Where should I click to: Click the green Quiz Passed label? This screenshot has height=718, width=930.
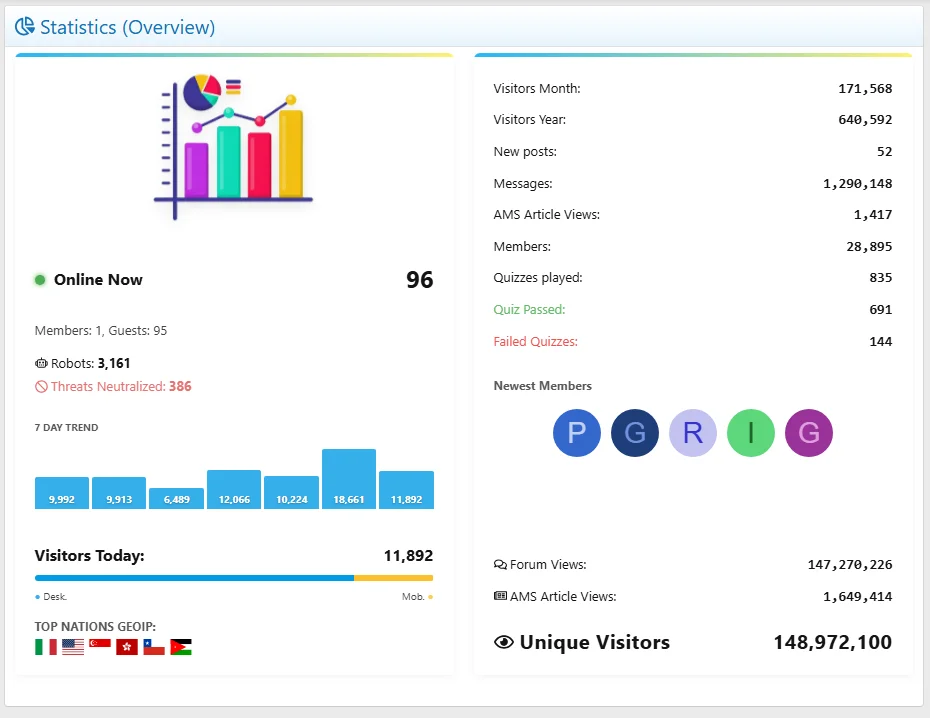coord(529,310)
